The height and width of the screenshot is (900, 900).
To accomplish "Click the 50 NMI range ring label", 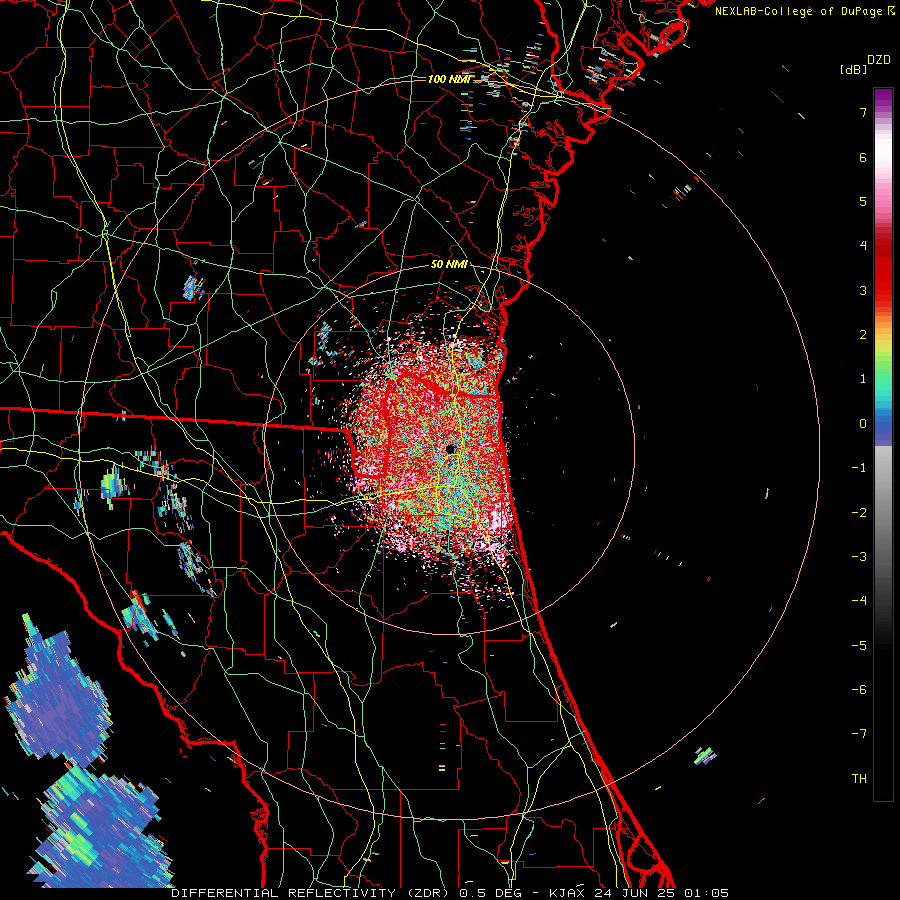I will click(x=449, y=264).
